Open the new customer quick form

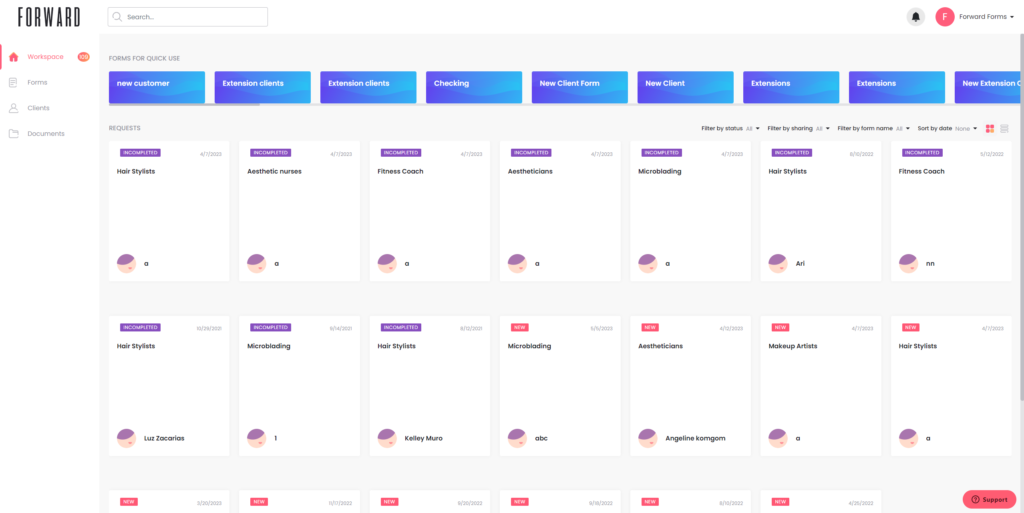(x=157, y=87)
